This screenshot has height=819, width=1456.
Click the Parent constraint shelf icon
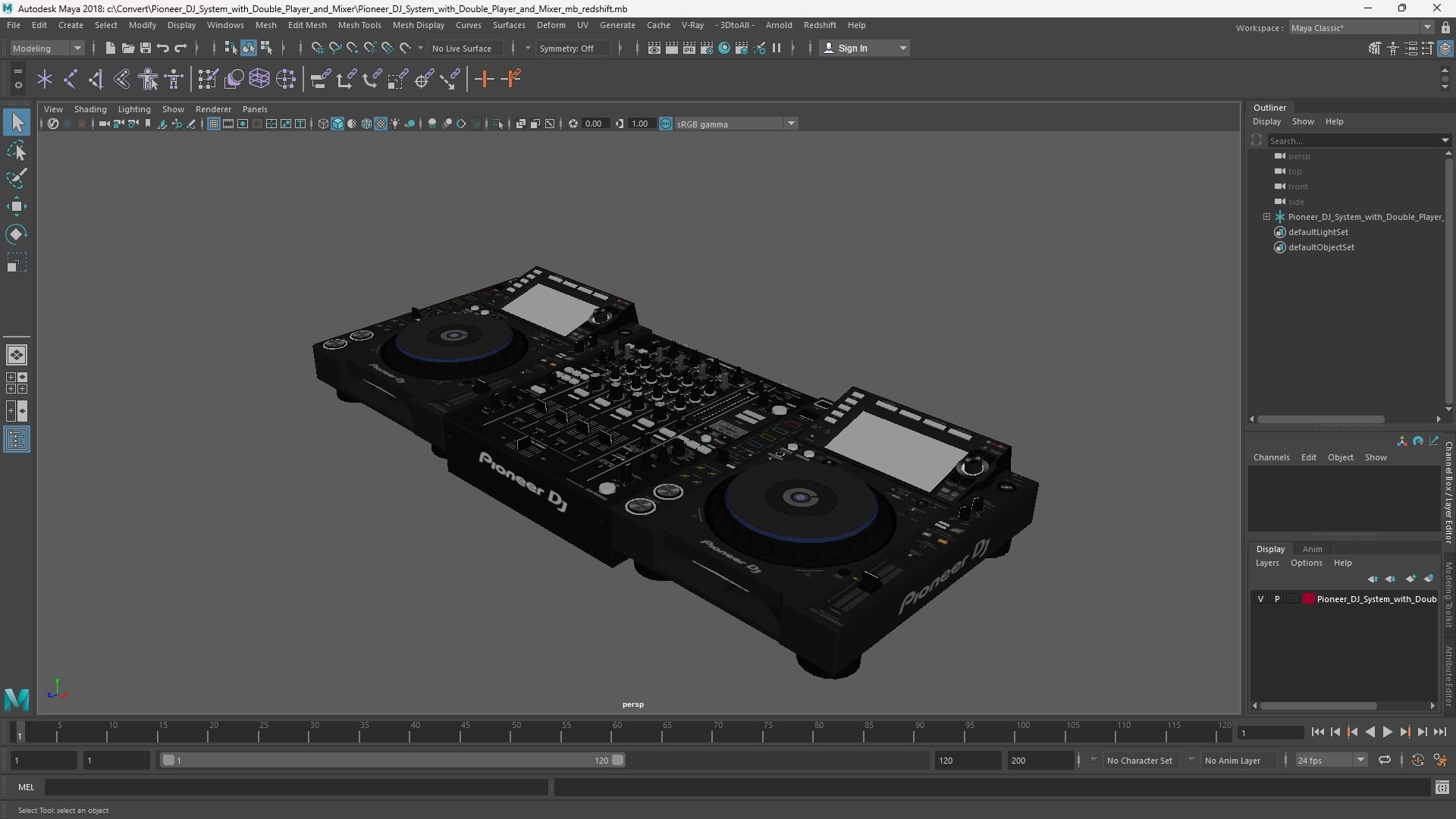click(320, 79)
